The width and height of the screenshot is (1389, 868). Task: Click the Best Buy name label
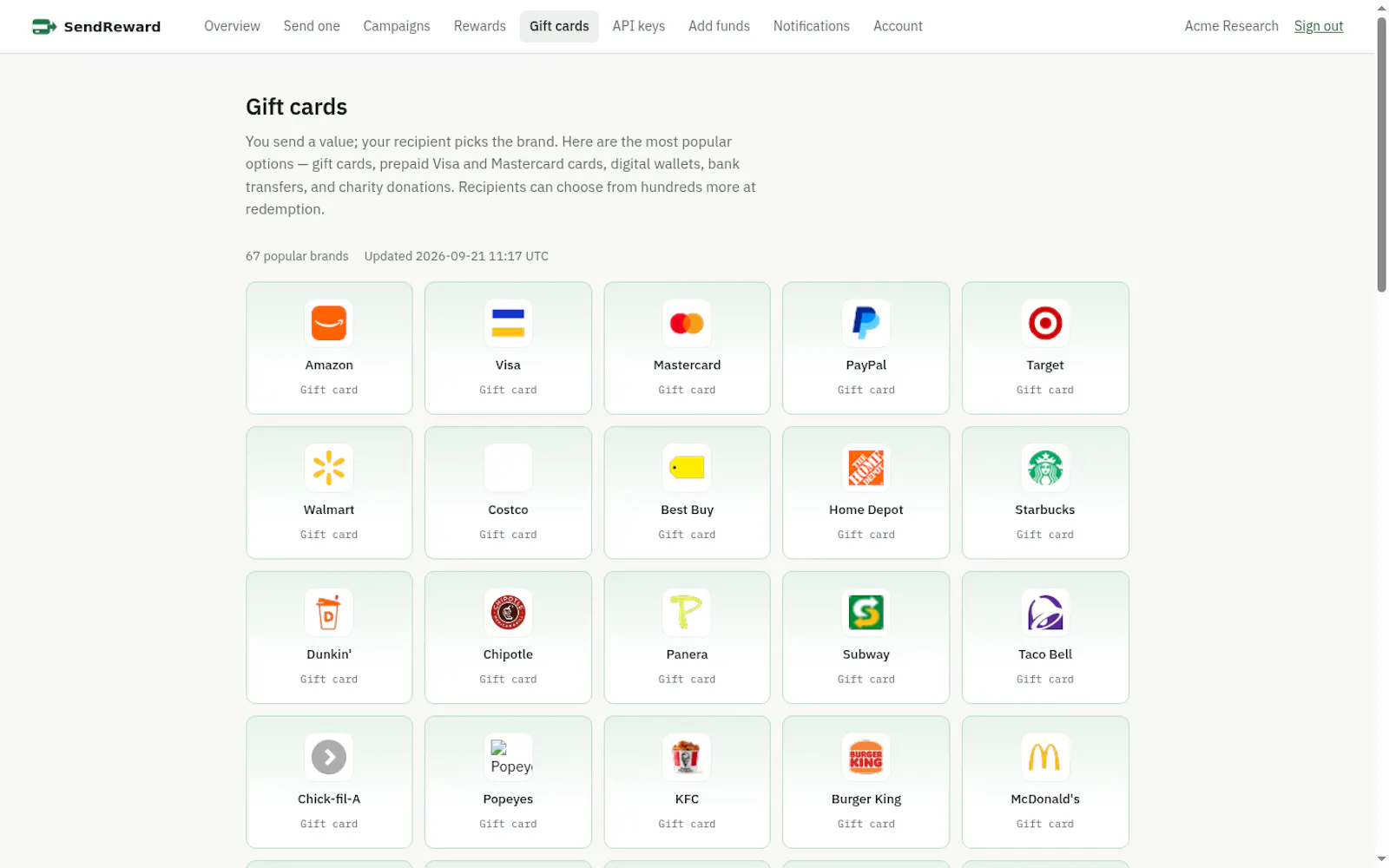tap(687, 510)
